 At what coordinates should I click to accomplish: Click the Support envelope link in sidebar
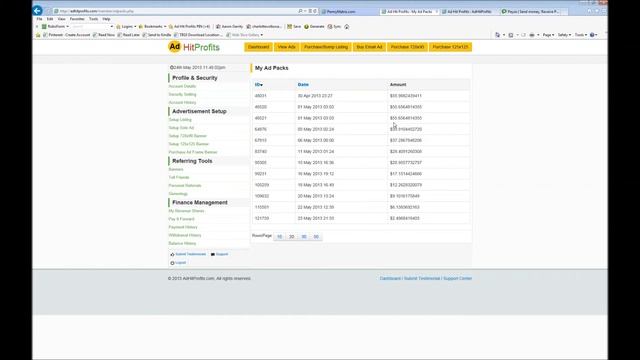coord(220,254)
